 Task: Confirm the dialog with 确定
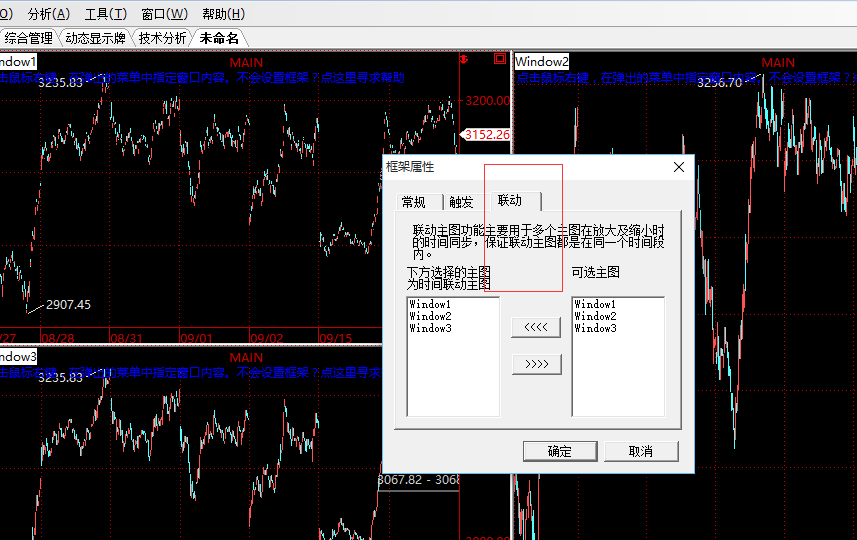pos(559,451)
